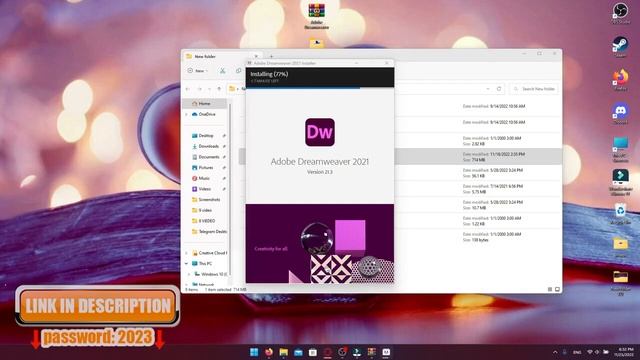Add a new tab in File Explorer
640x360 pixels.
[271, 56]
